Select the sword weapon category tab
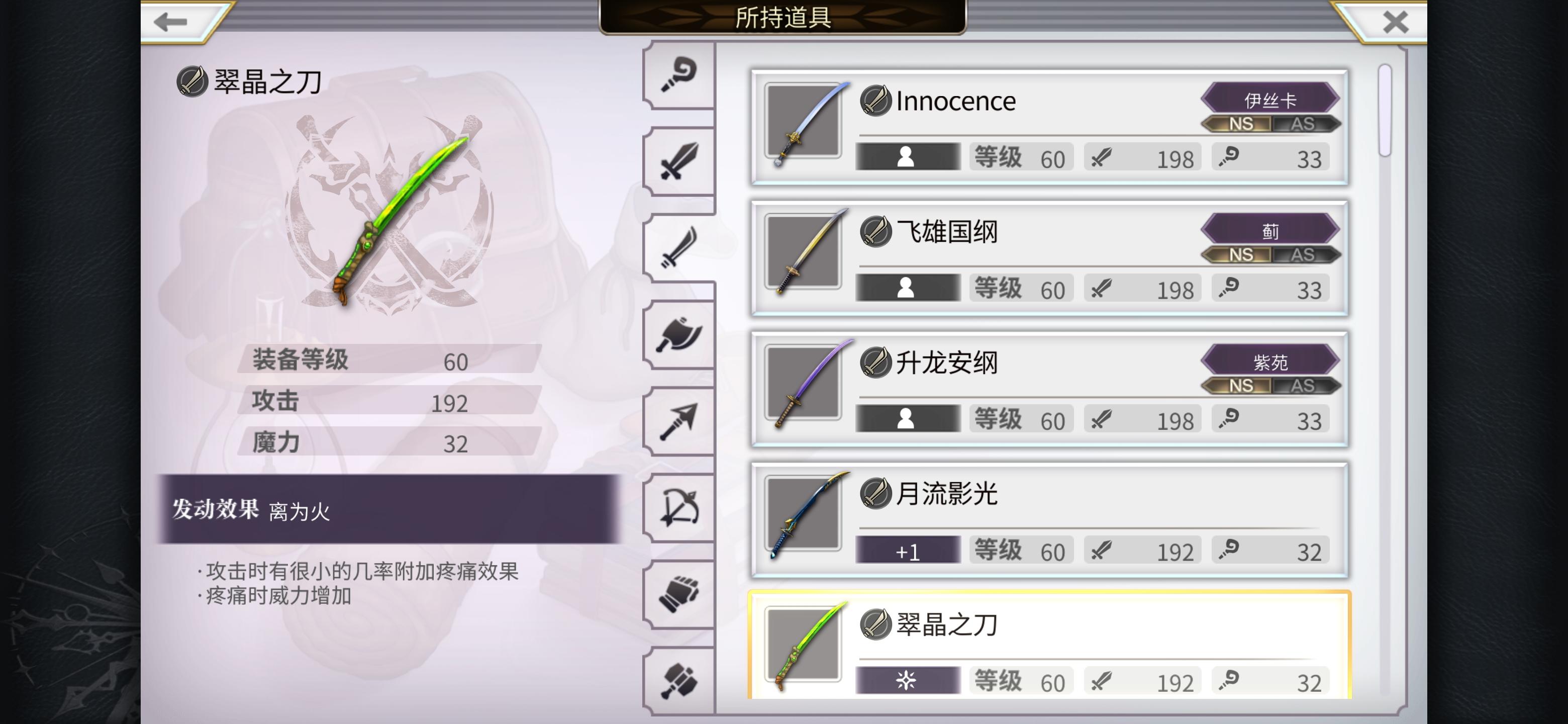The image size is (1568, 724). pos(678,161)
